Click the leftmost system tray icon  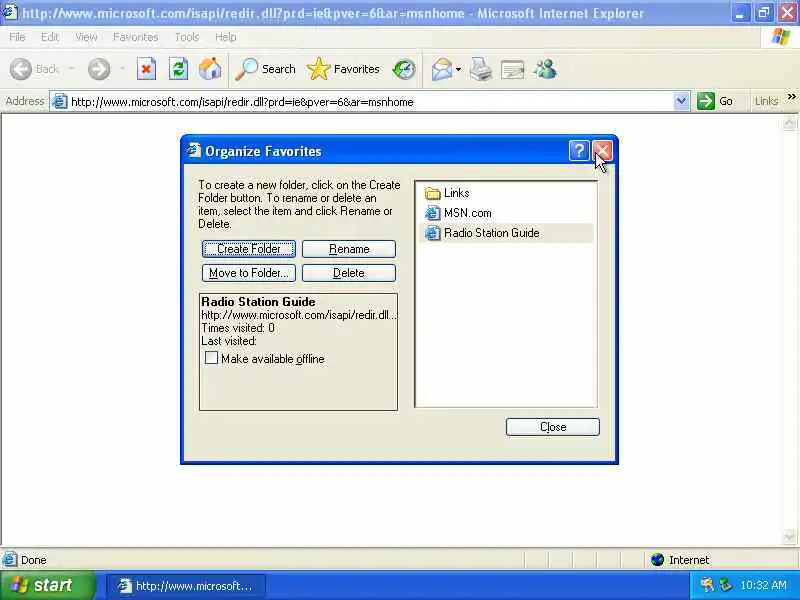pos(707,585)
